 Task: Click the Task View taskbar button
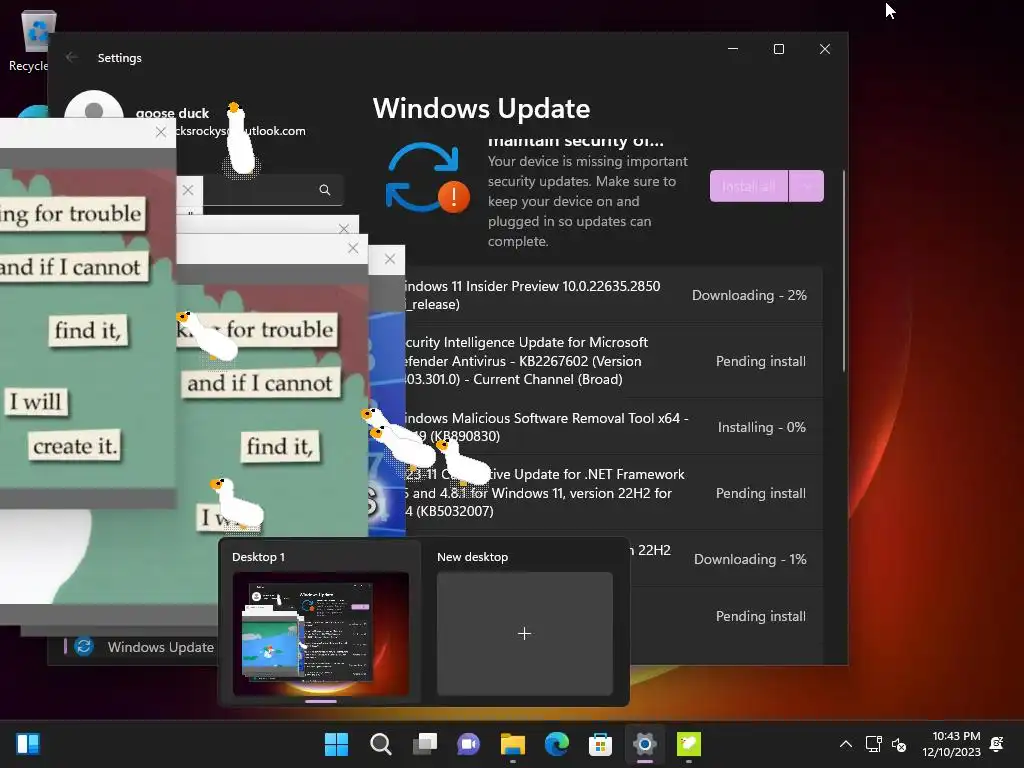pos(425,744)
